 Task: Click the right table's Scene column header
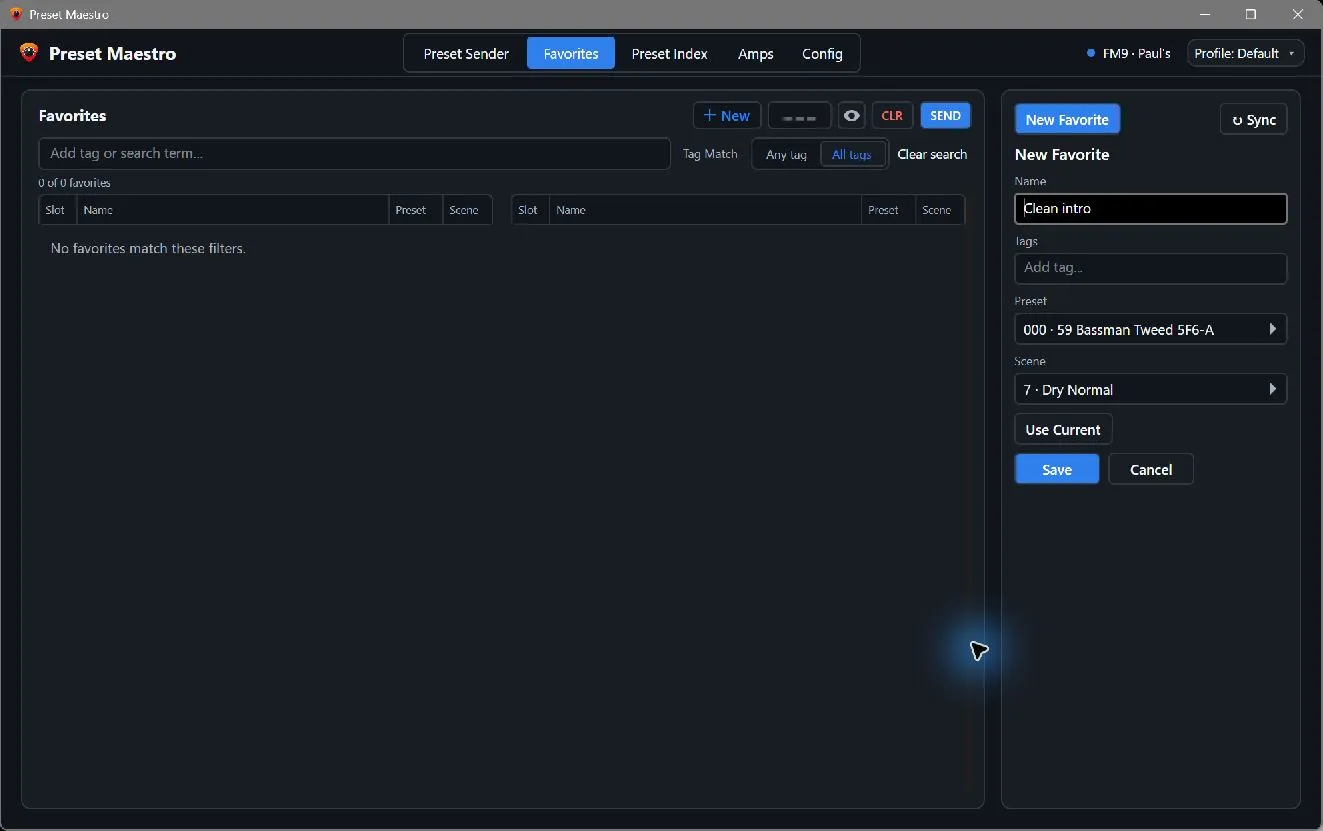tap(939, 210)
